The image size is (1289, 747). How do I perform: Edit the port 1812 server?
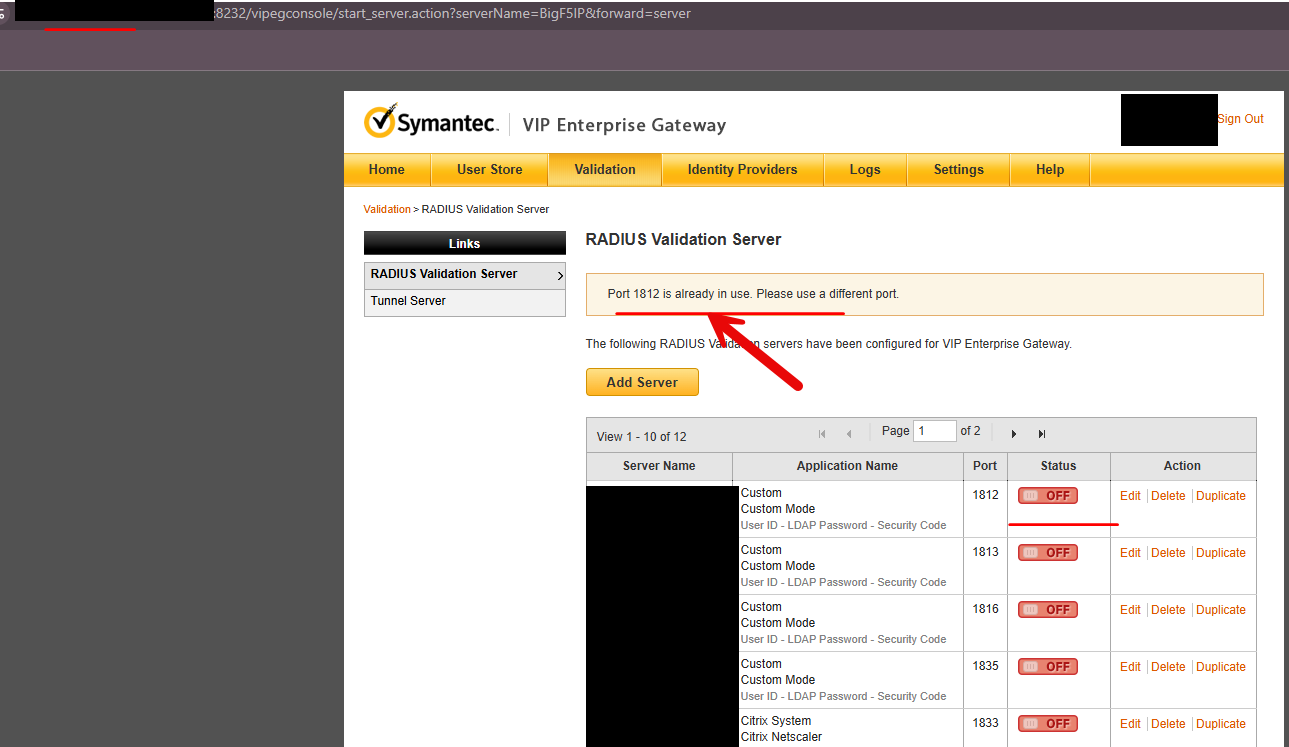1130,496
